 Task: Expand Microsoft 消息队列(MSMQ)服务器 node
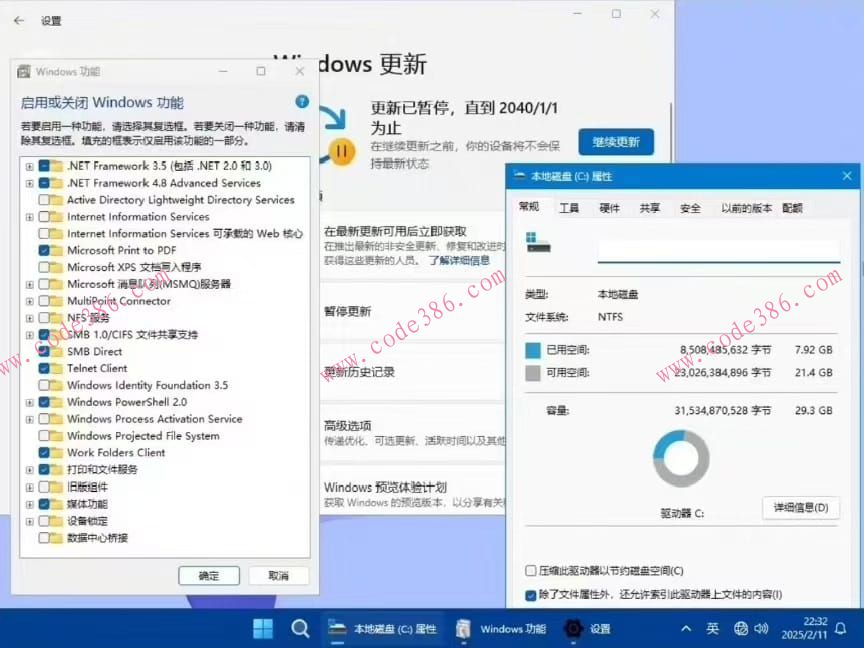[30, 284]
